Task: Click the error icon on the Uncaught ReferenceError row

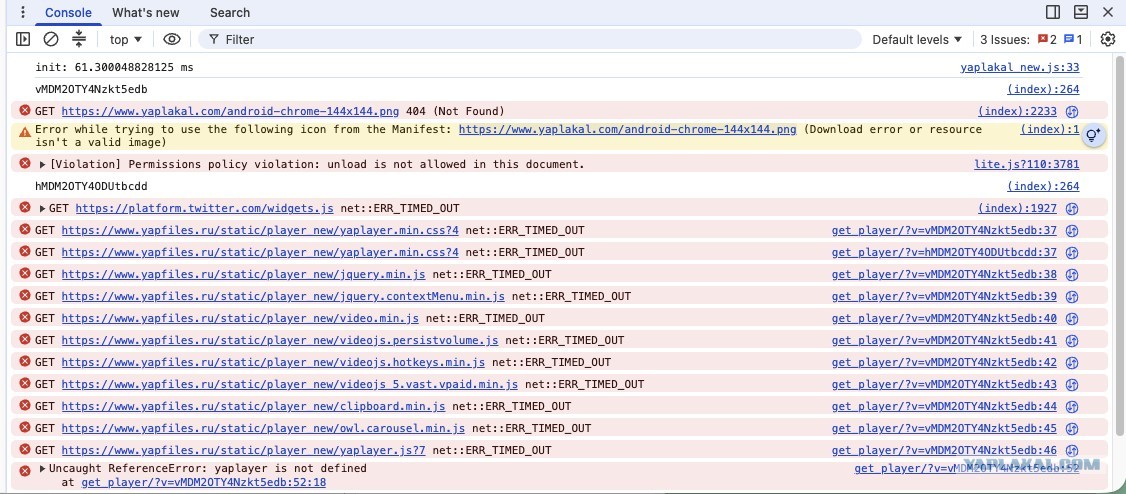Action: tap(25, 470)
